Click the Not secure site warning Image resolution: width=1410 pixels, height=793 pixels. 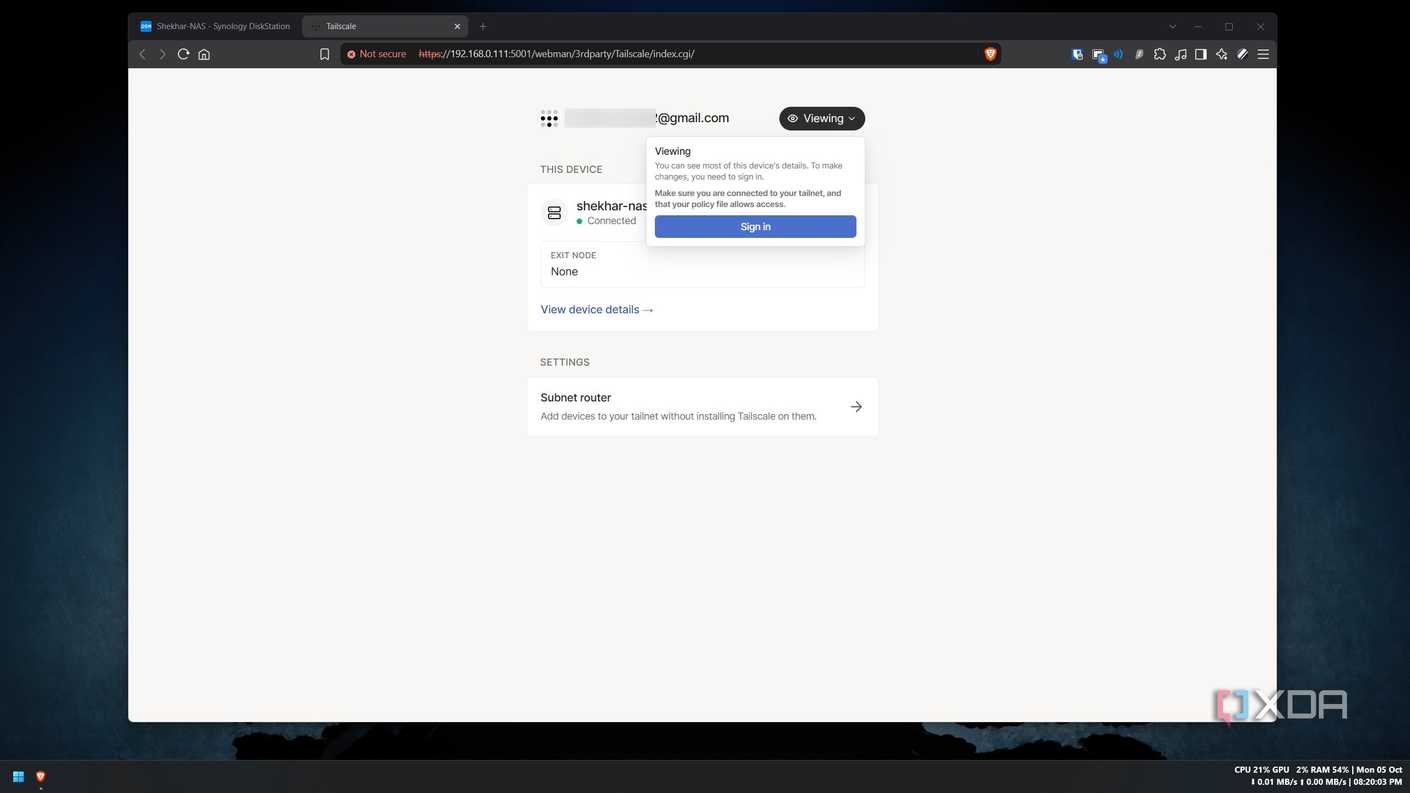point(377,54)
